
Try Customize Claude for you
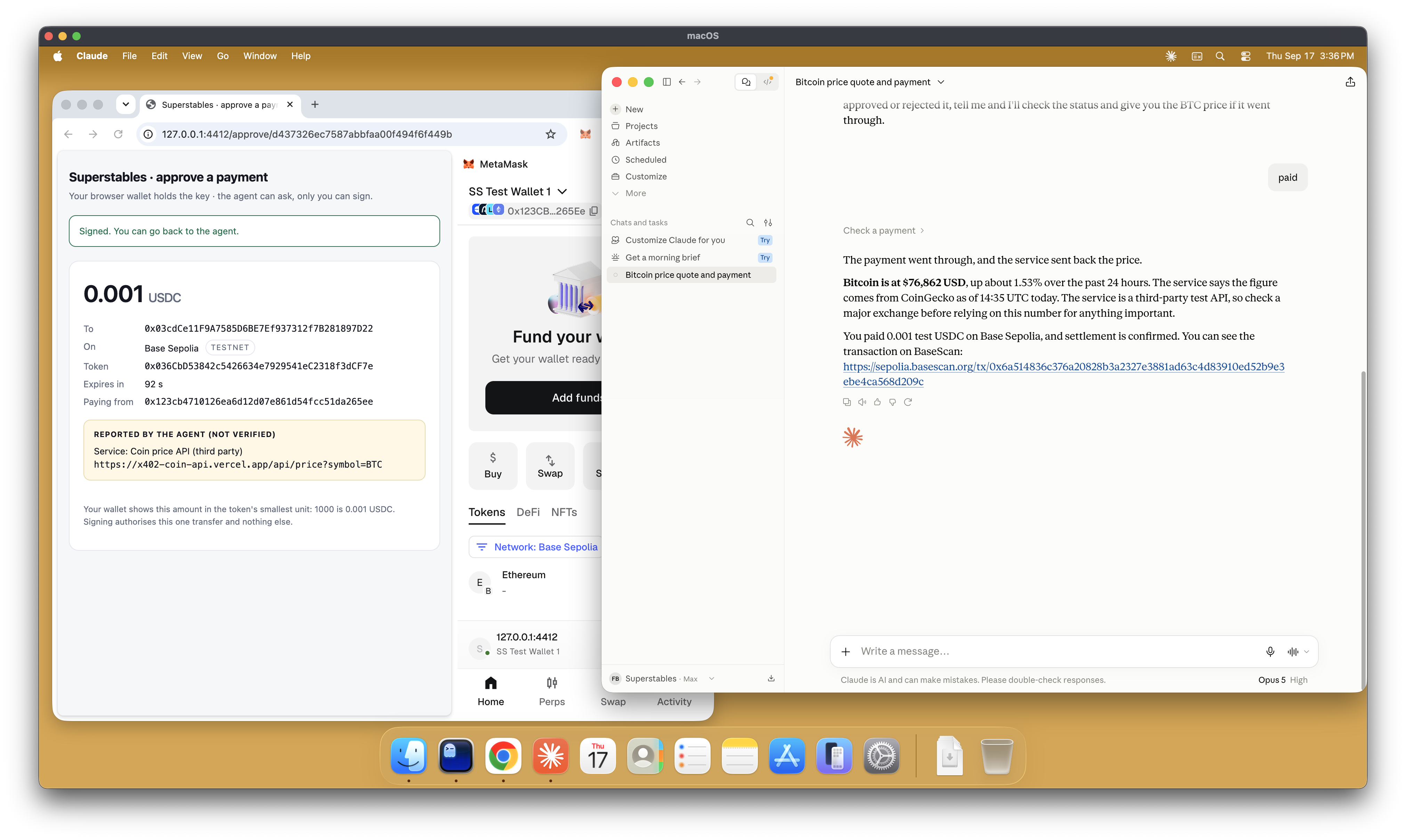click(x=765, y=241)
